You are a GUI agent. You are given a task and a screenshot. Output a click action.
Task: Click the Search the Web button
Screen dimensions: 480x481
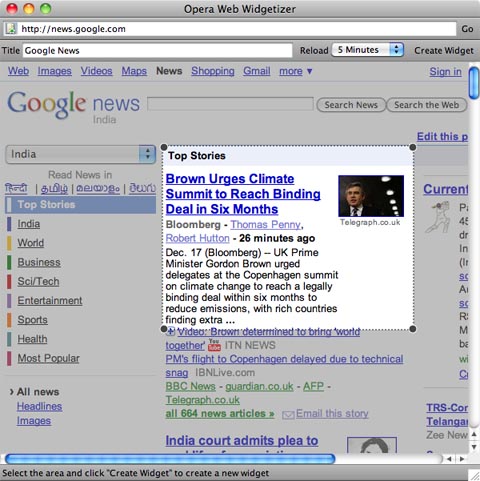426,105
